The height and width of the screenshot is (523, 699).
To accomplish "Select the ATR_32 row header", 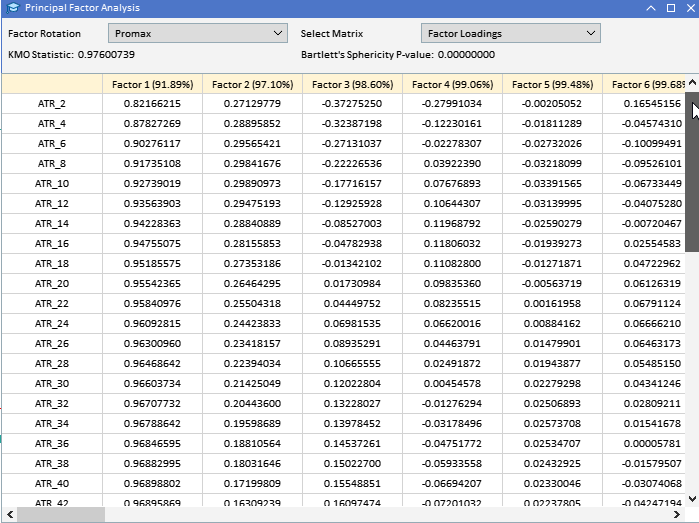I will pyautogui.click(x=52, y=404).
